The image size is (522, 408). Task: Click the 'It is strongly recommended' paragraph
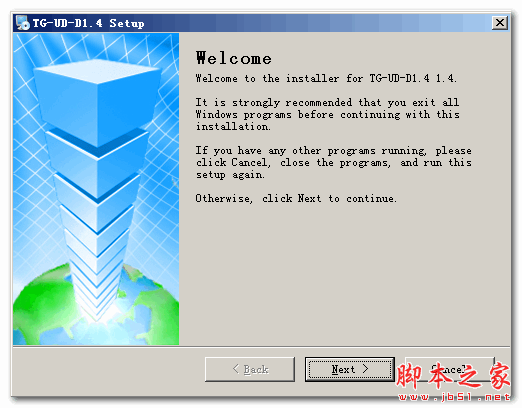coord(327,114)
